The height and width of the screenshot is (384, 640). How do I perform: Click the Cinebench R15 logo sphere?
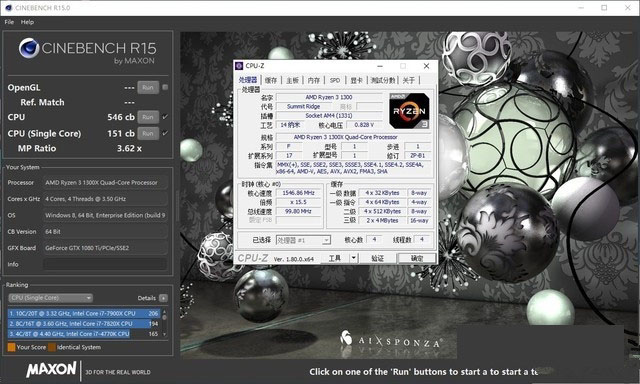click(x=29, y=48)
